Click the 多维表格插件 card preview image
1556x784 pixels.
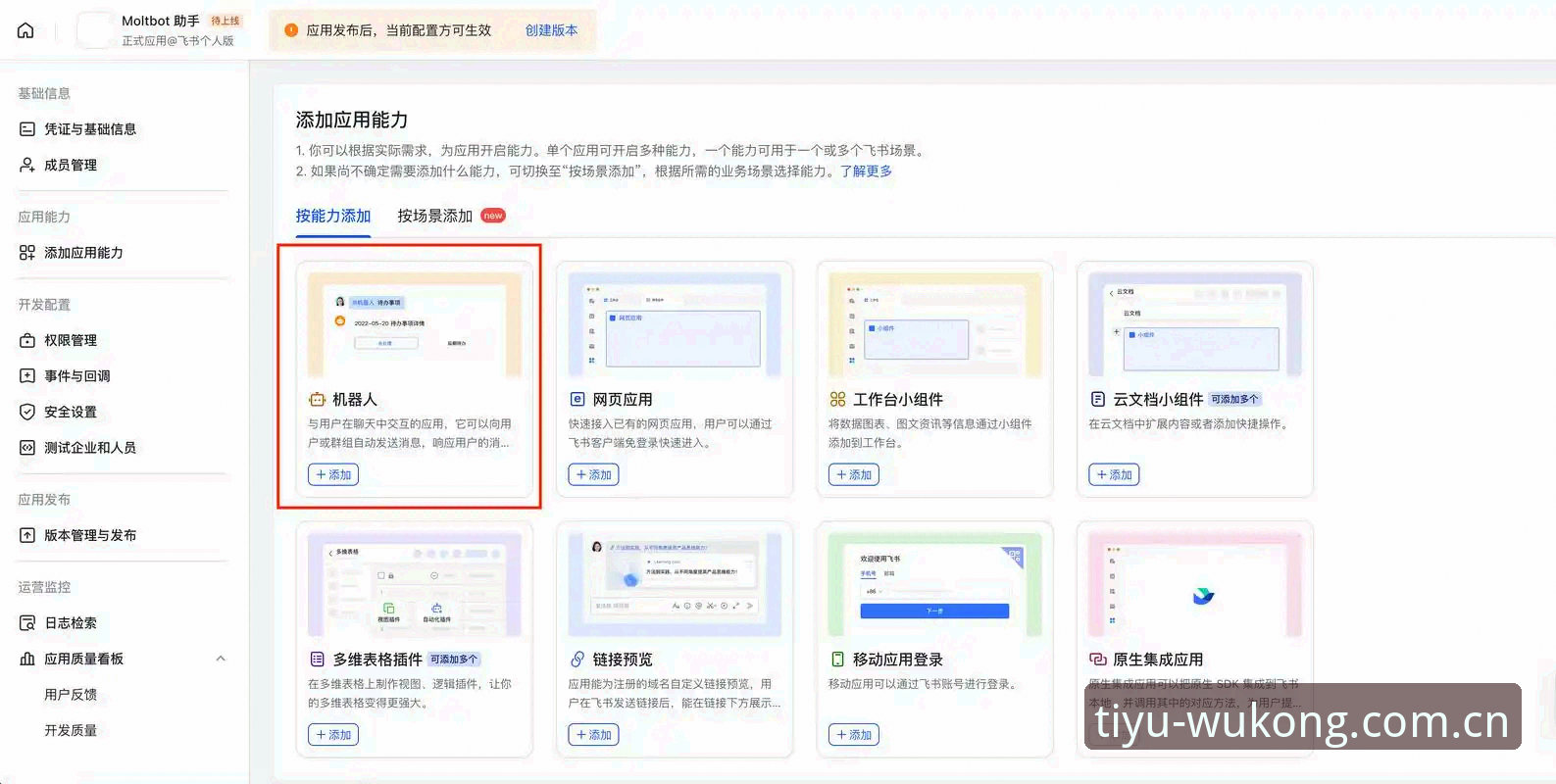(415, 585)
